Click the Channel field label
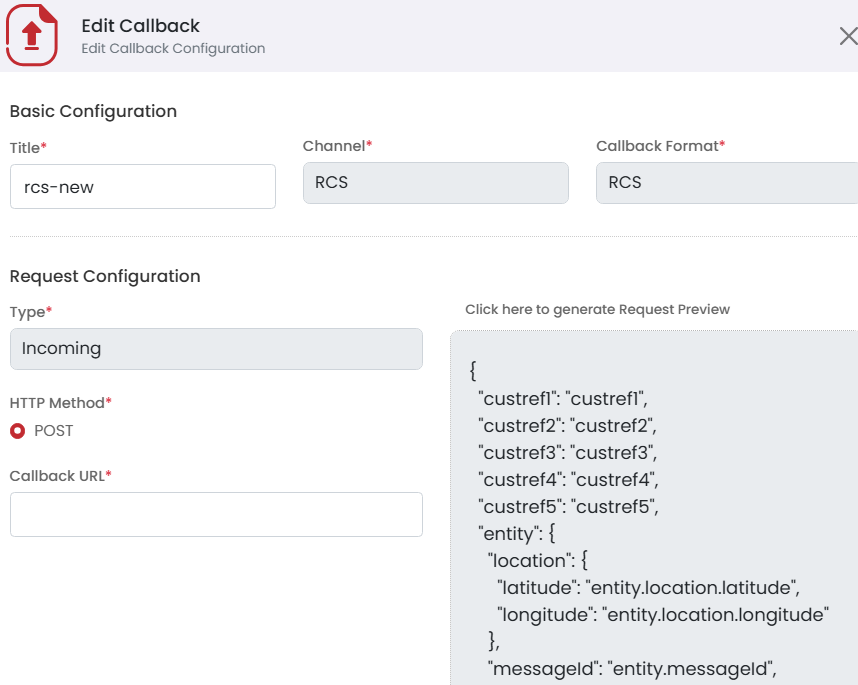858x685 pixels. click(x=337, y=146)
